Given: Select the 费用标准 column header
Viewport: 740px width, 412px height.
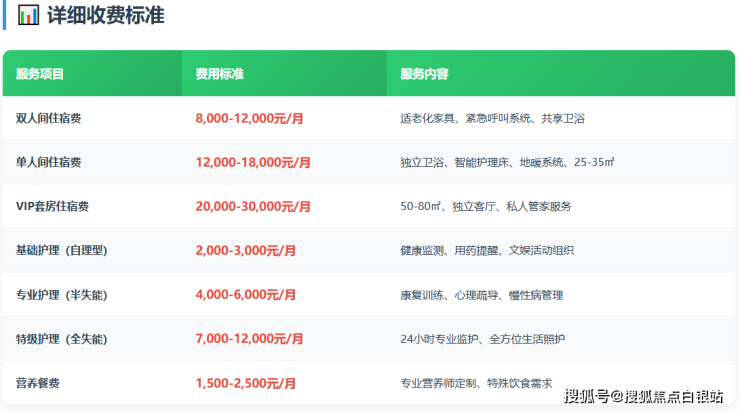Looking at the screenshot, I should pos(220,74).
